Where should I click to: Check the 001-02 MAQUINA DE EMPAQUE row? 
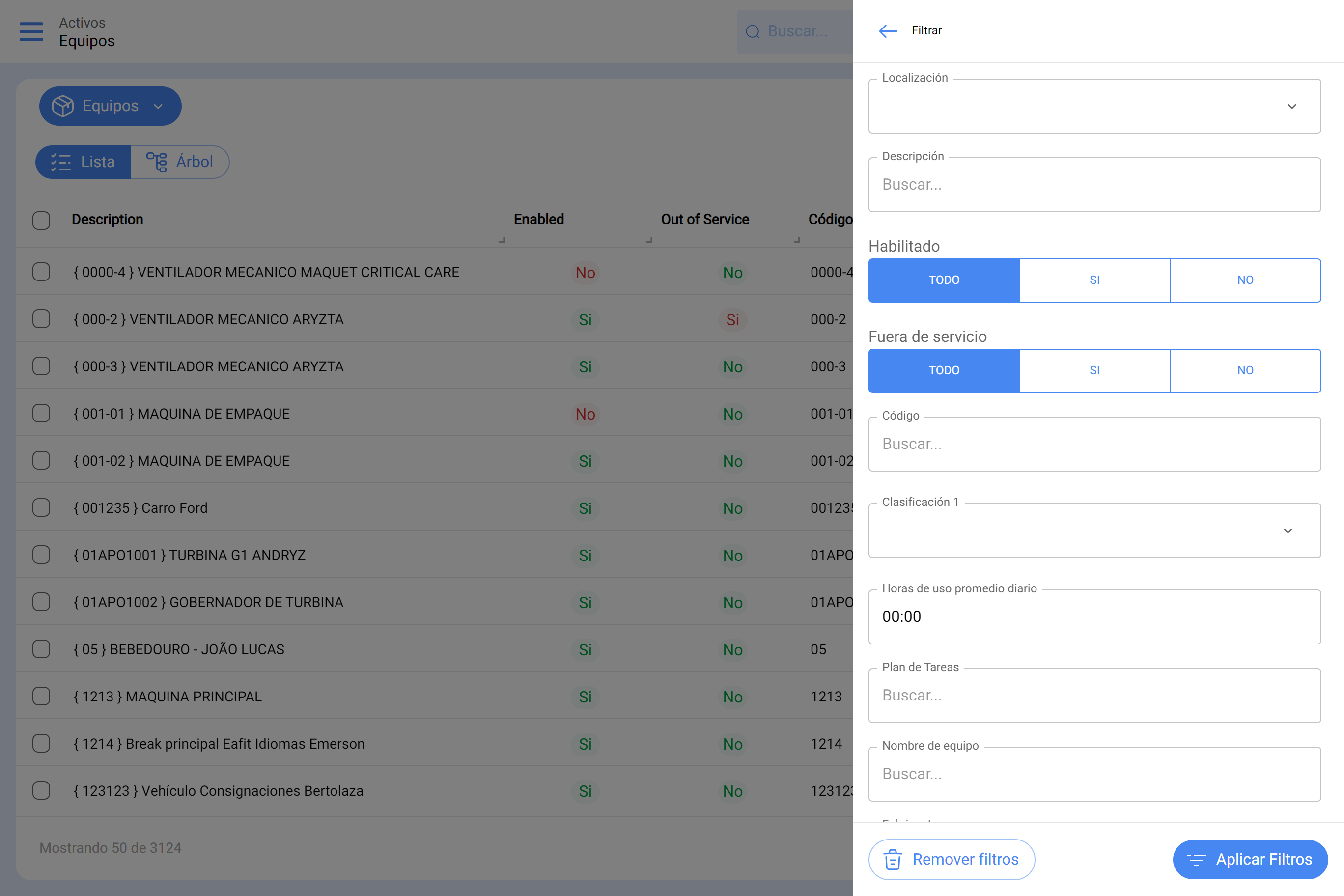click(41, 460)
